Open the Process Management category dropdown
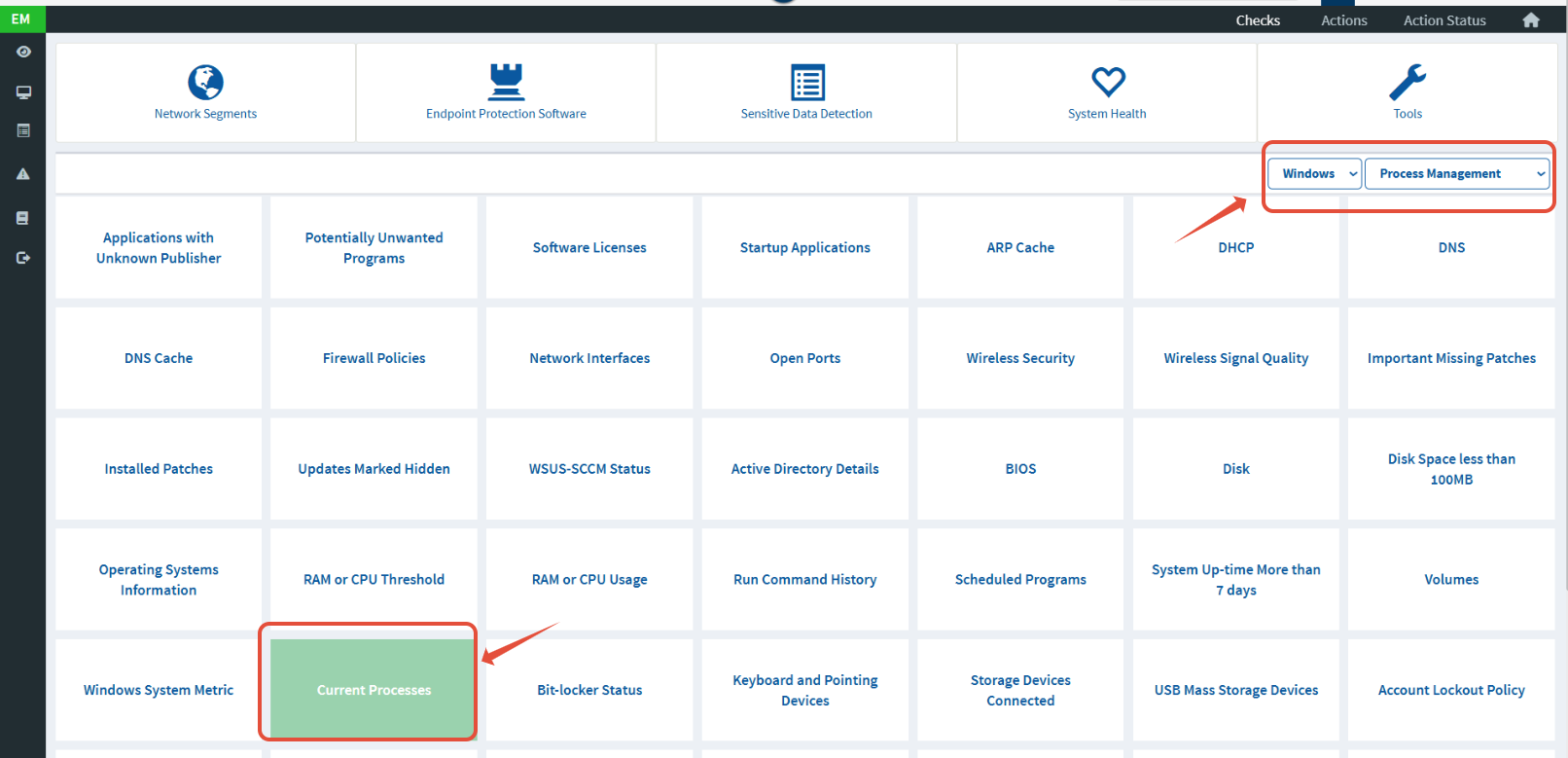 click(1457, 173)
